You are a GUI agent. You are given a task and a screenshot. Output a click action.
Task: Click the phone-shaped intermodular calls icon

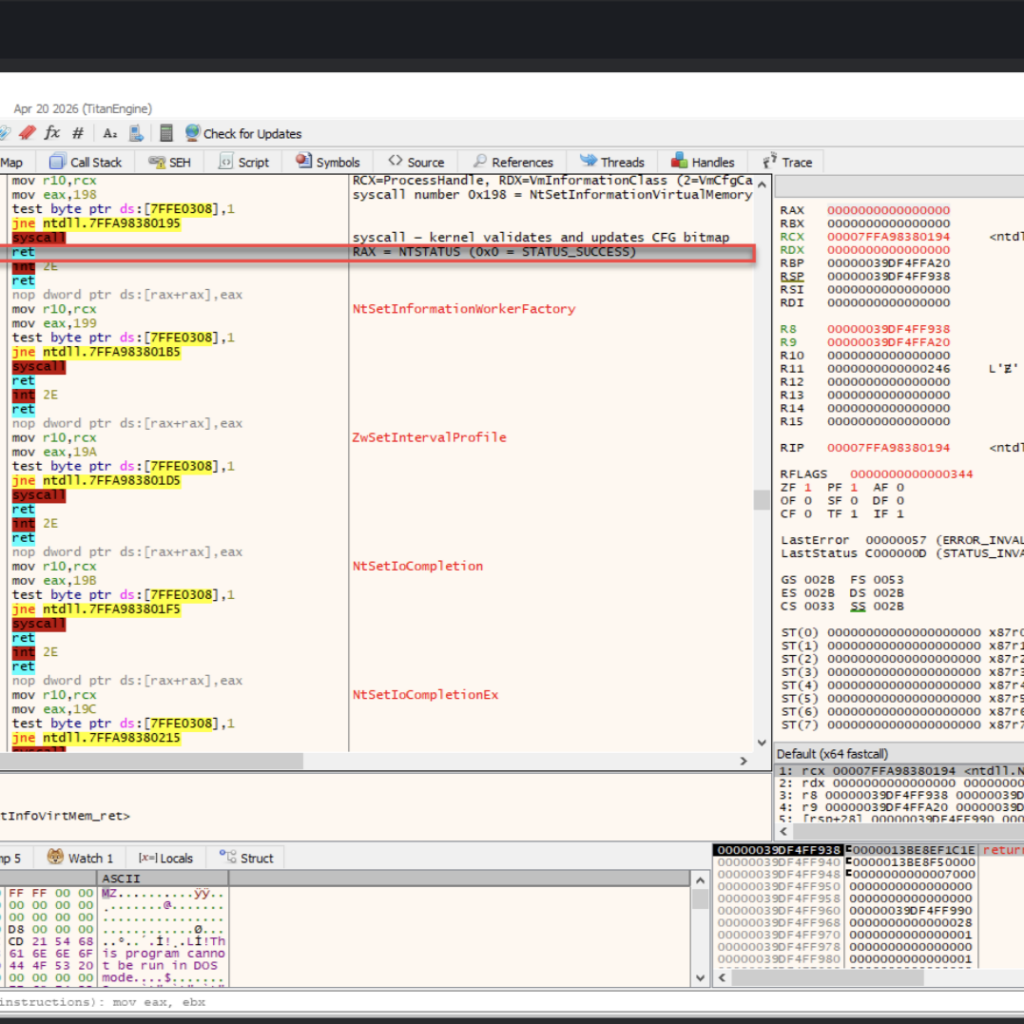pyautogui.click(x=136, y=133)
